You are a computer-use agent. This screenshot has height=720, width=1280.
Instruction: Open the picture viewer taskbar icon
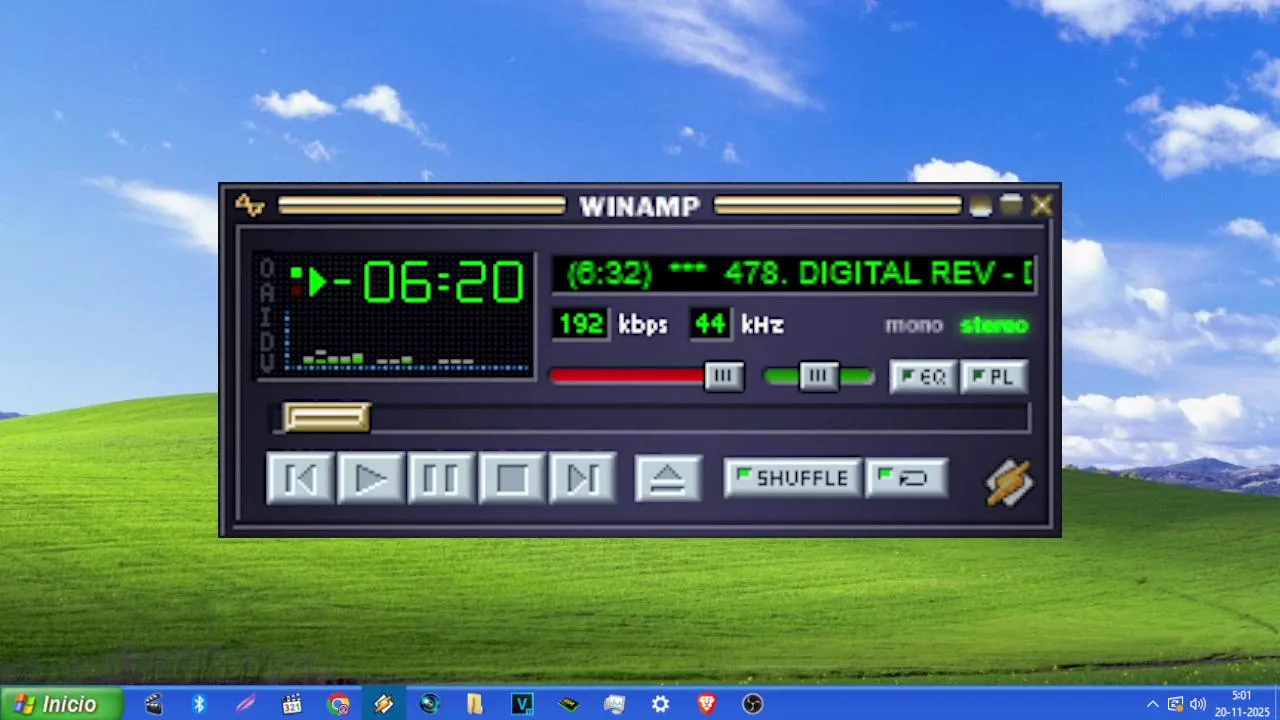[x=614, y=704]
